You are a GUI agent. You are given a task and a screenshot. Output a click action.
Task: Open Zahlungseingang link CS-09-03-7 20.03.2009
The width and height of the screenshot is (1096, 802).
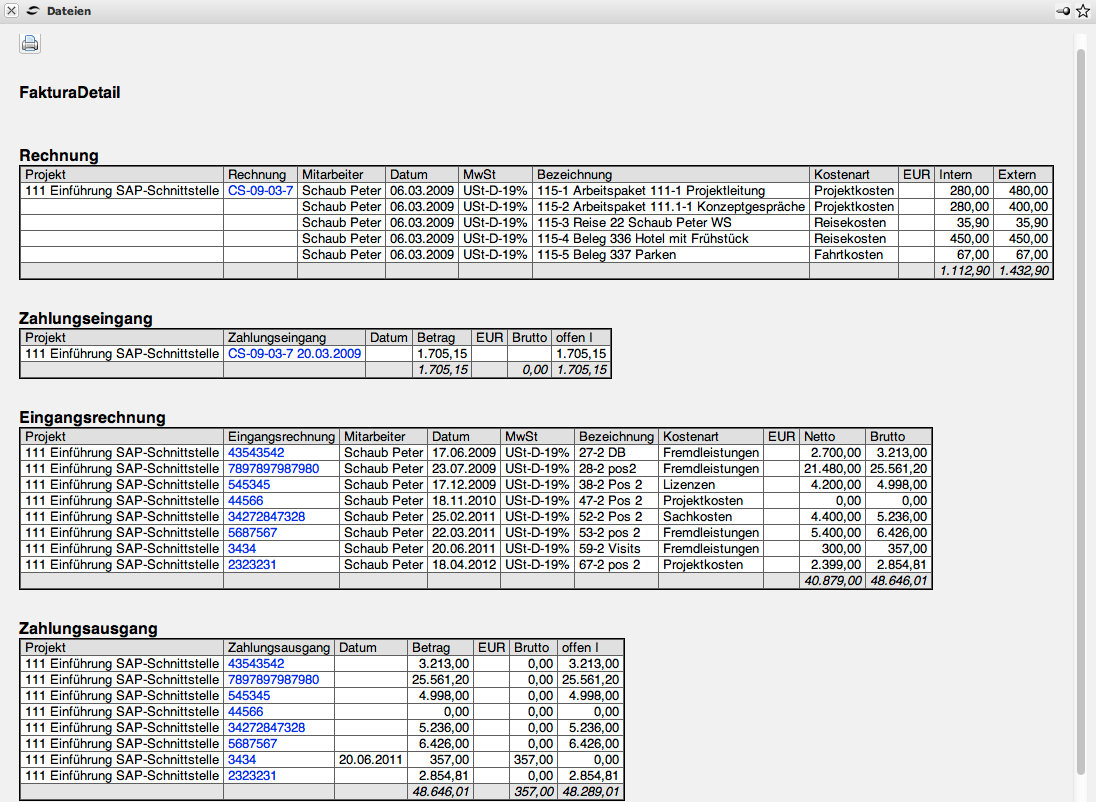(294, 354)
